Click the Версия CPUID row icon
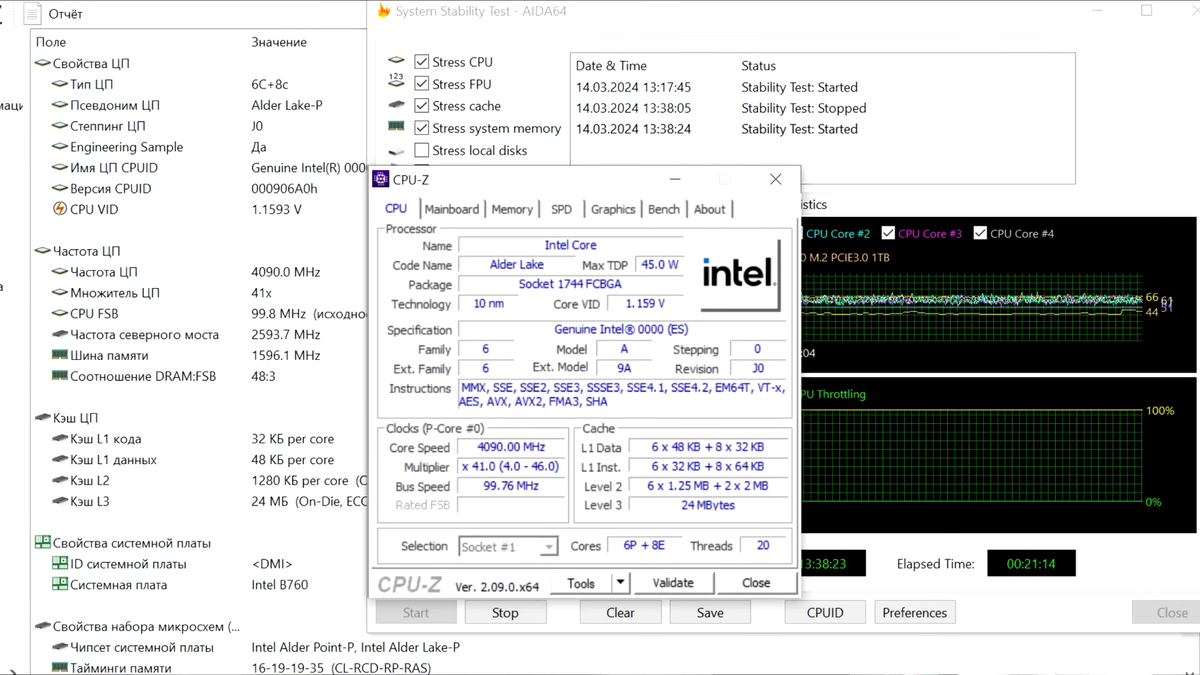This screenshot has width=1200, height=675. pos(59,188)
